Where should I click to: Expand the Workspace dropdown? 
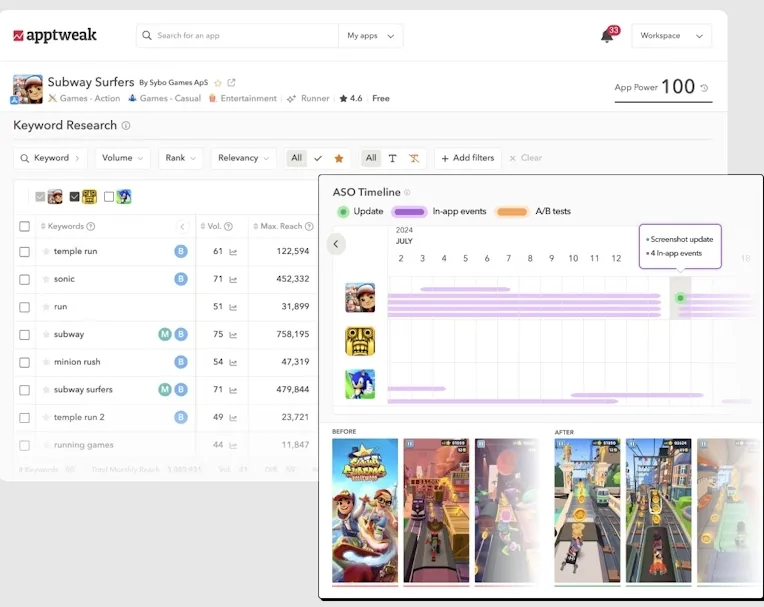click(x=671, y=36)
